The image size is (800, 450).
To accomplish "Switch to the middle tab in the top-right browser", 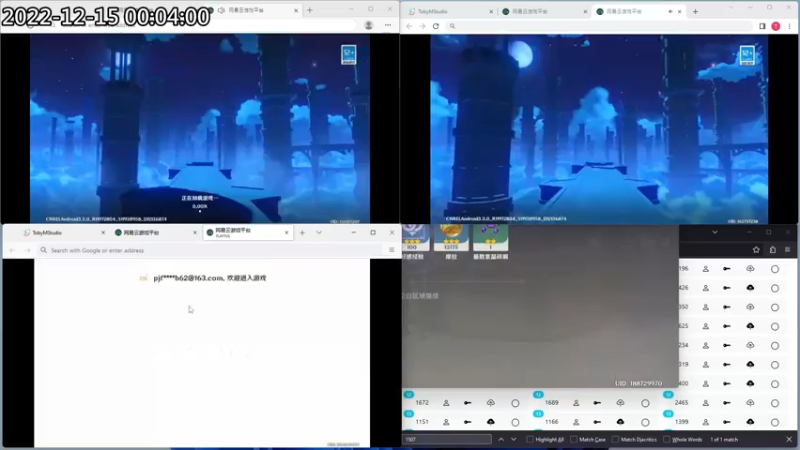I will click(542, 11).
